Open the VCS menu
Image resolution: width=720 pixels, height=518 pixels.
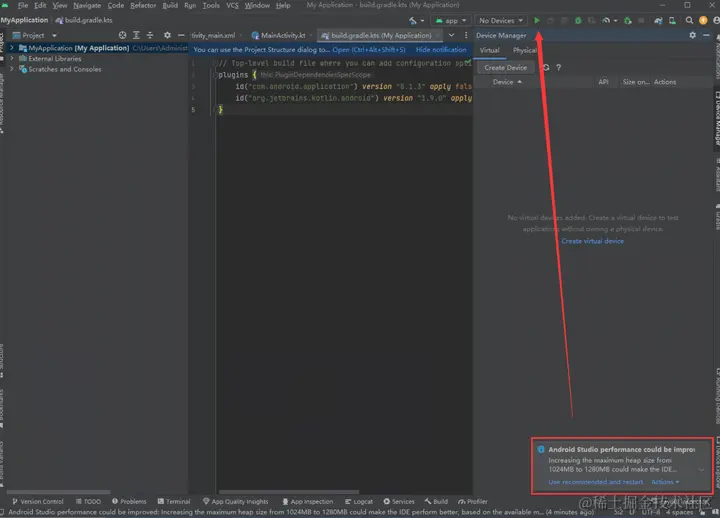tap(232, 6)
